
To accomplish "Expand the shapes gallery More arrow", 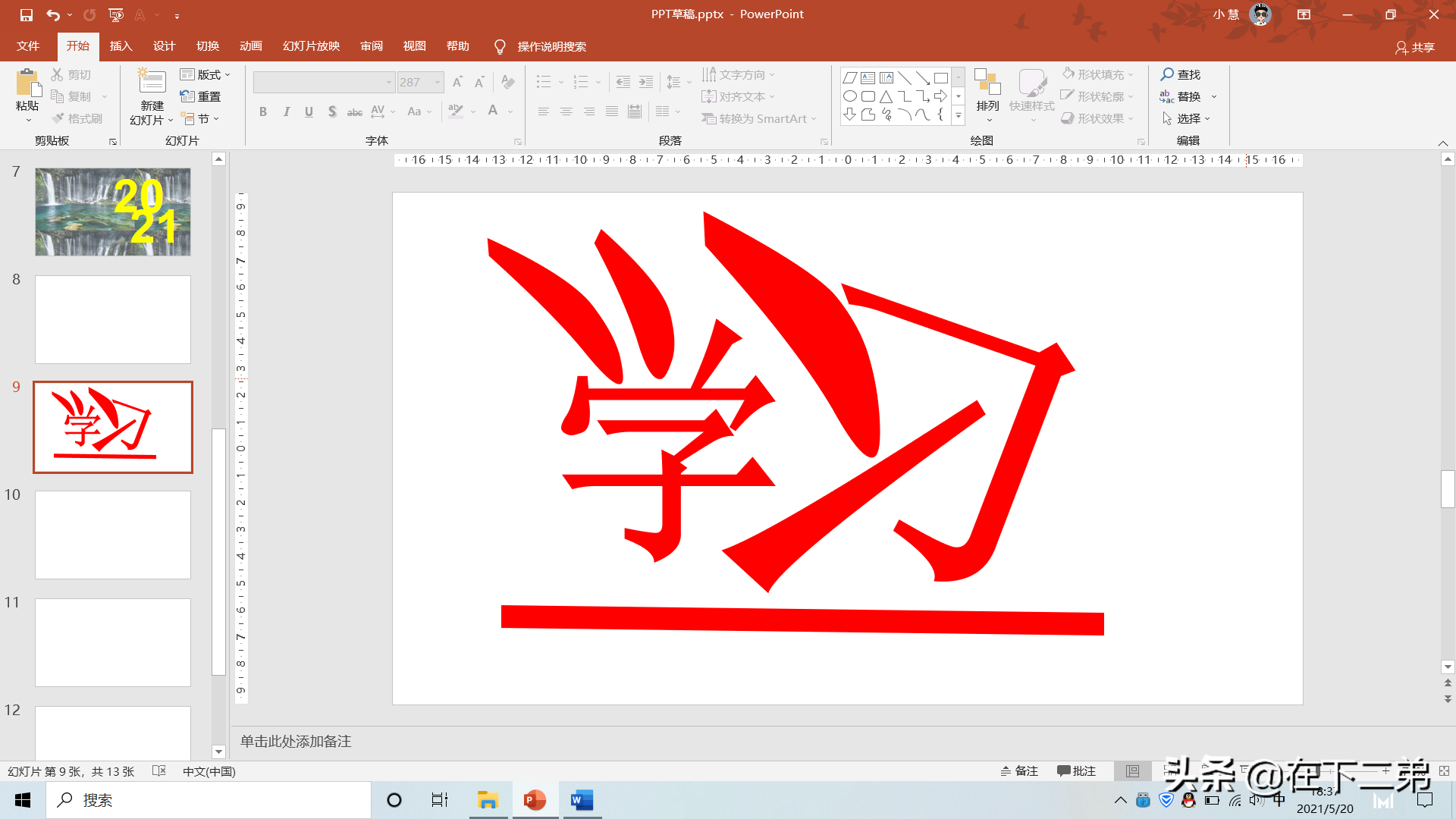I will point(959,115).
